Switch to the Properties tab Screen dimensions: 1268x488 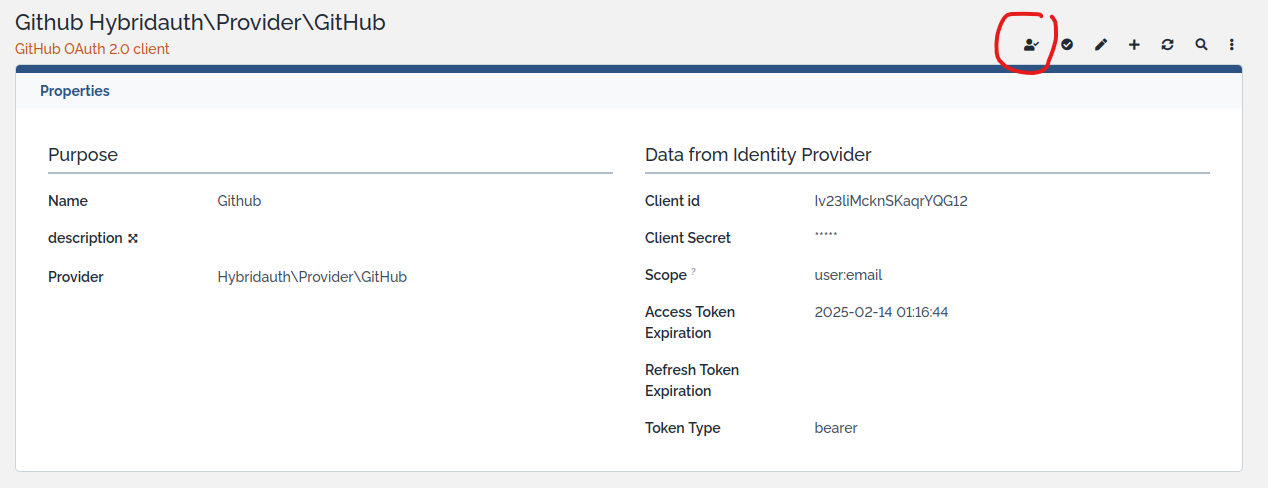(x=75, y=91)
